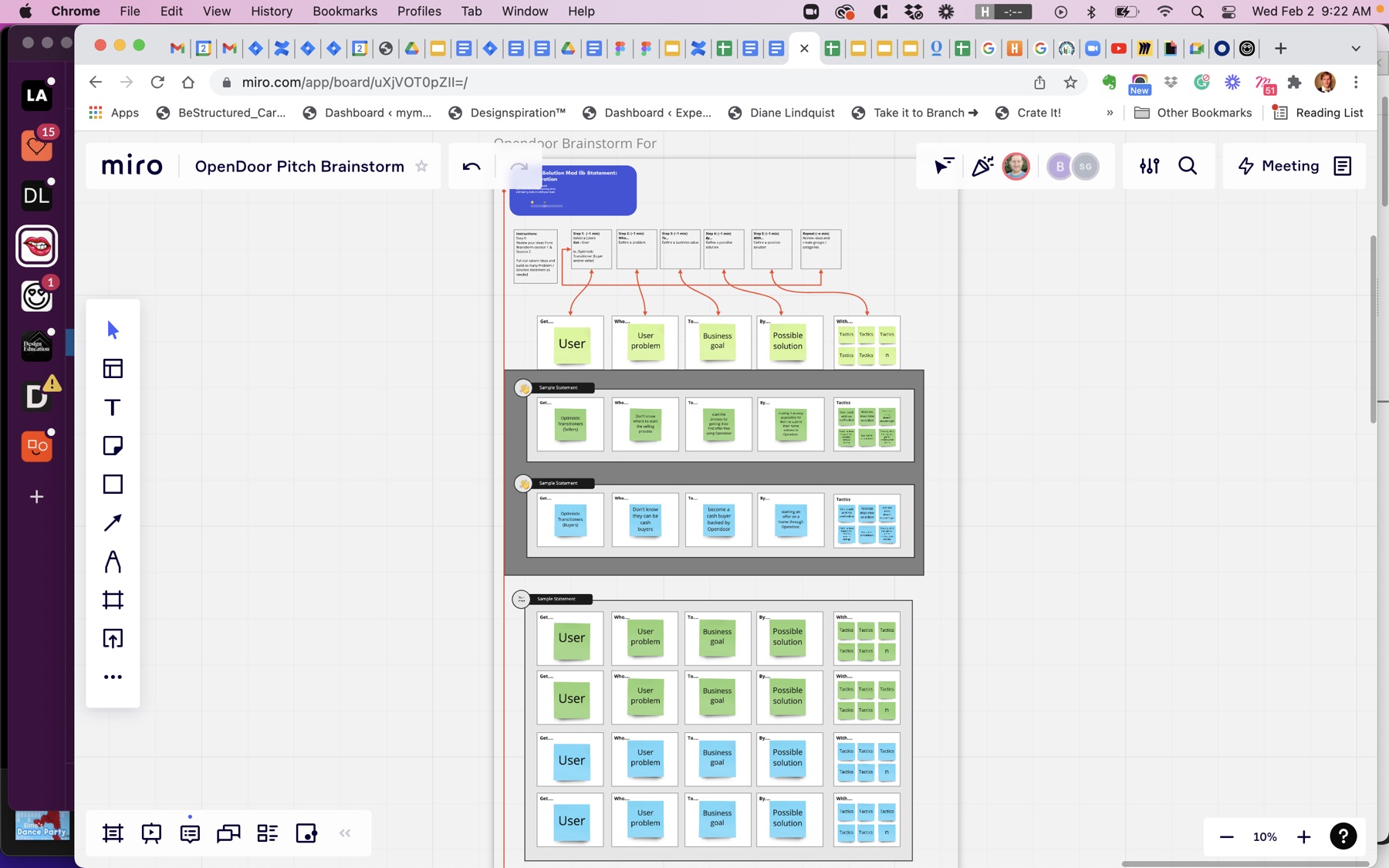Open the Upload tool

pos(113,638)
